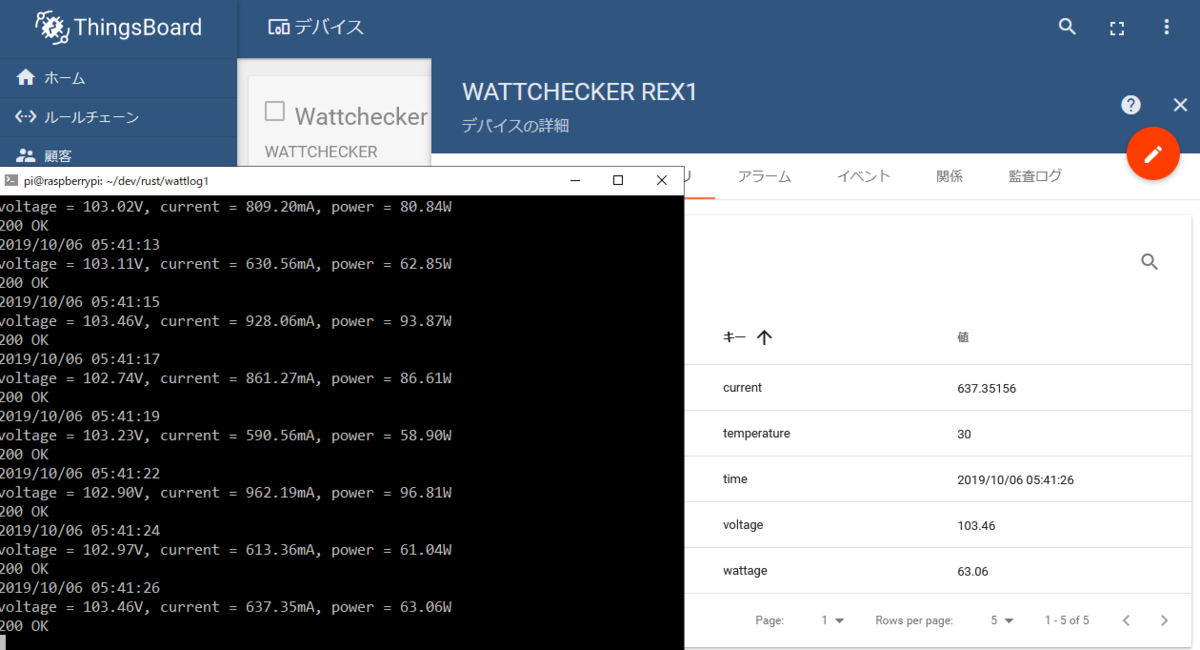The width and height of the screenshot is (1200, 650).
Task: Open the search icon in the top bar
Action: pos(1067,27)
